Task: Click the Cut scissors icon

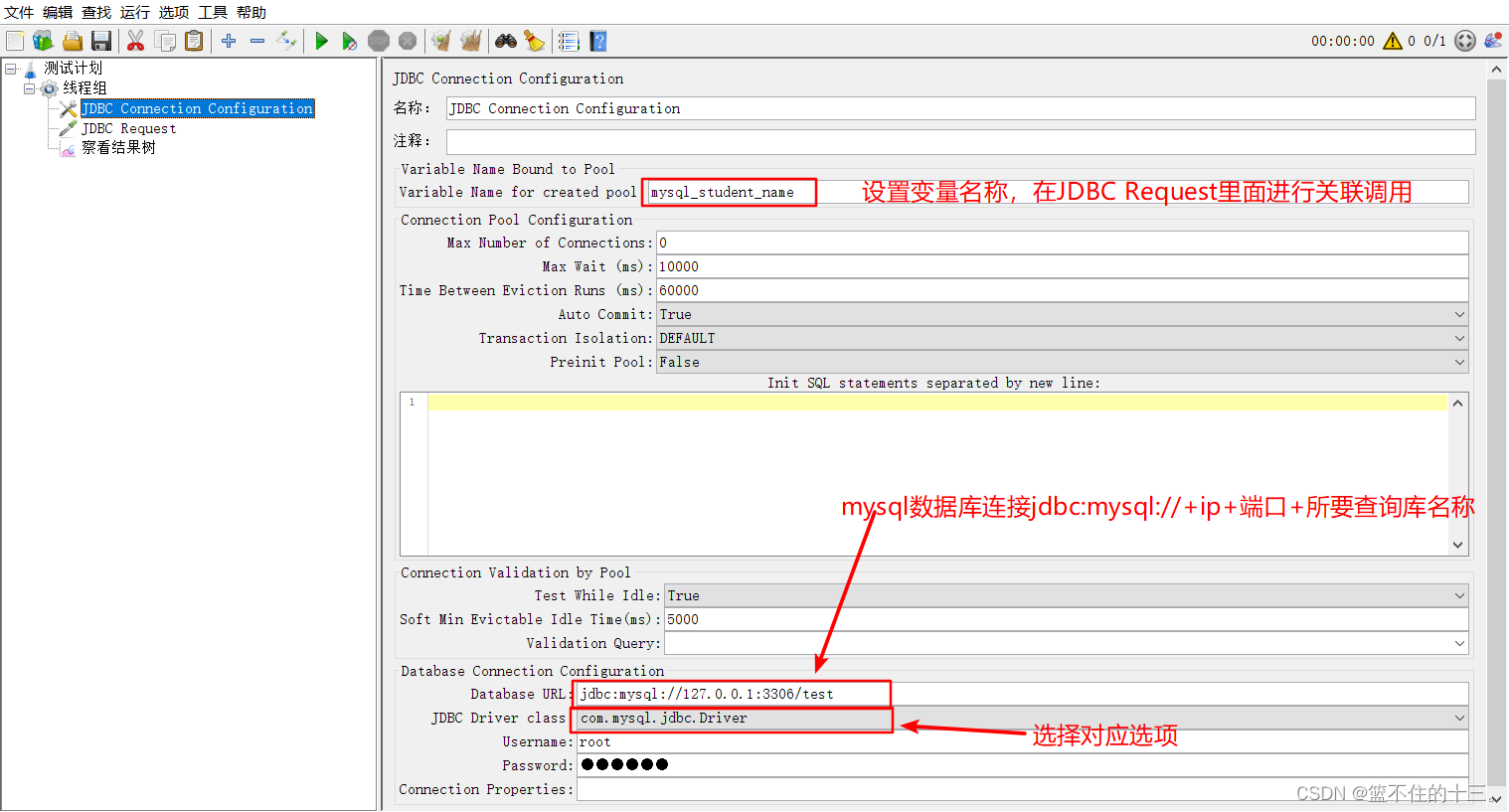Action: click(136, 41)
